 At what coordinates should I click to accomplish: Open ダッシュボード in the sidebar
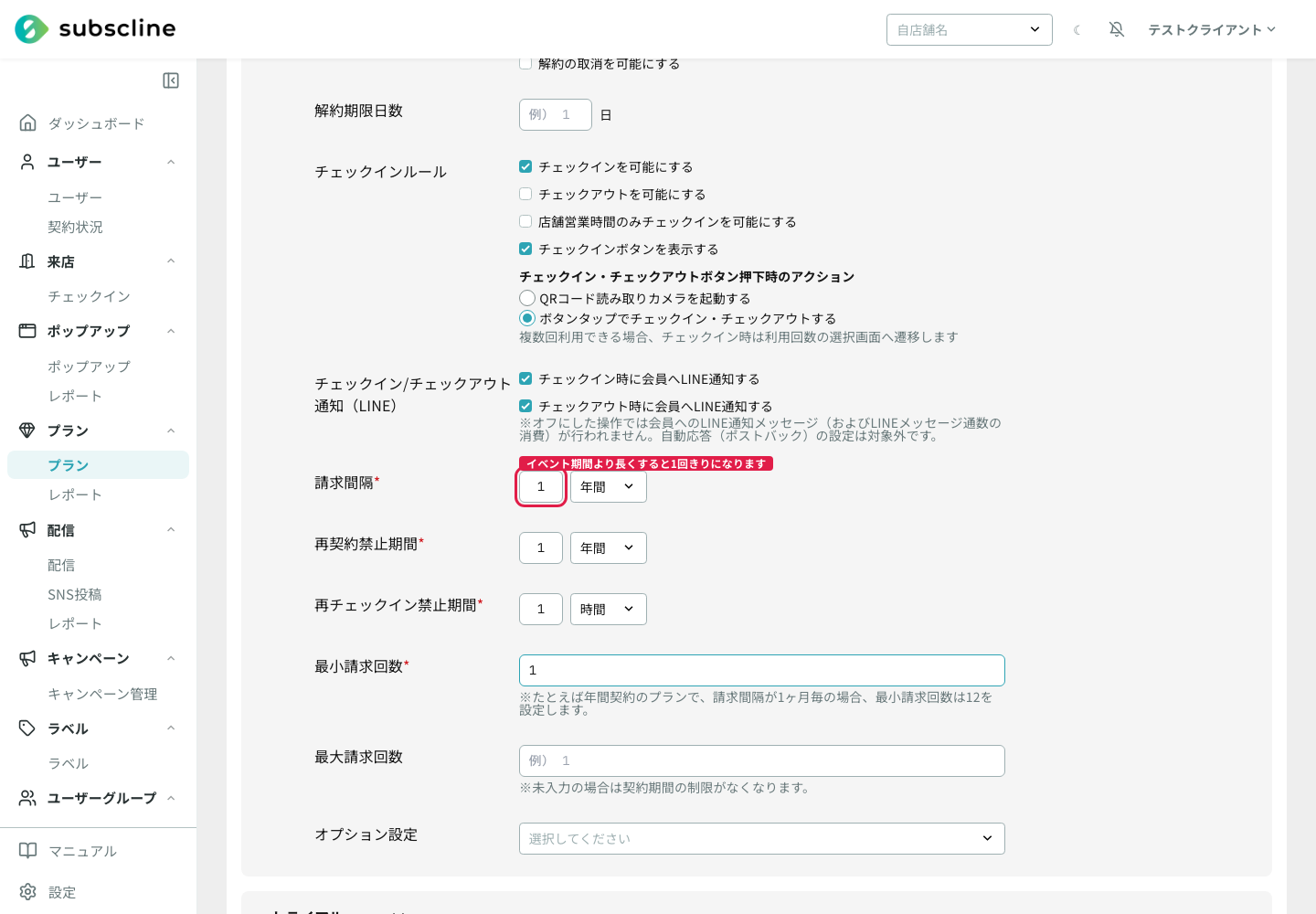click(96, 123)
